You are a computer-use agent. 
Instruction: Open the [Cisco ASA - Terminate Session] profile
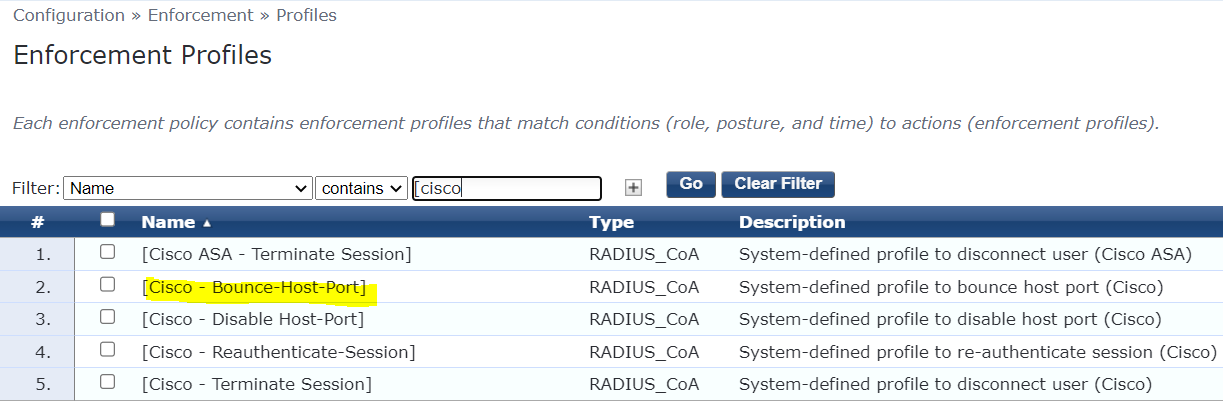coord(276,254)
